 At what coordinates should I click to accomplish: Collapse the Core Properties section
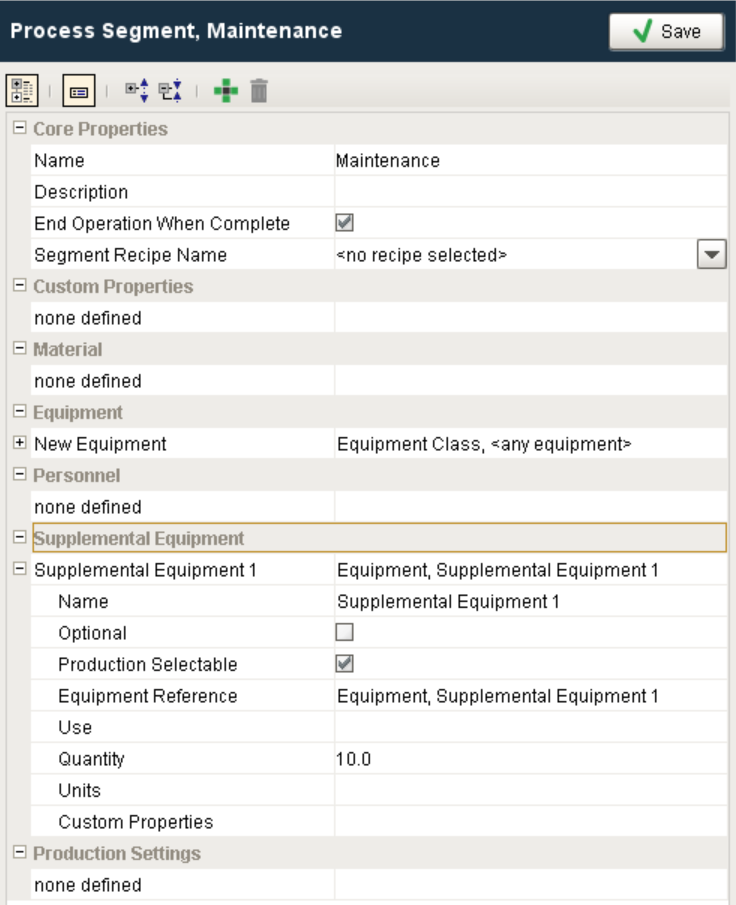19,129
